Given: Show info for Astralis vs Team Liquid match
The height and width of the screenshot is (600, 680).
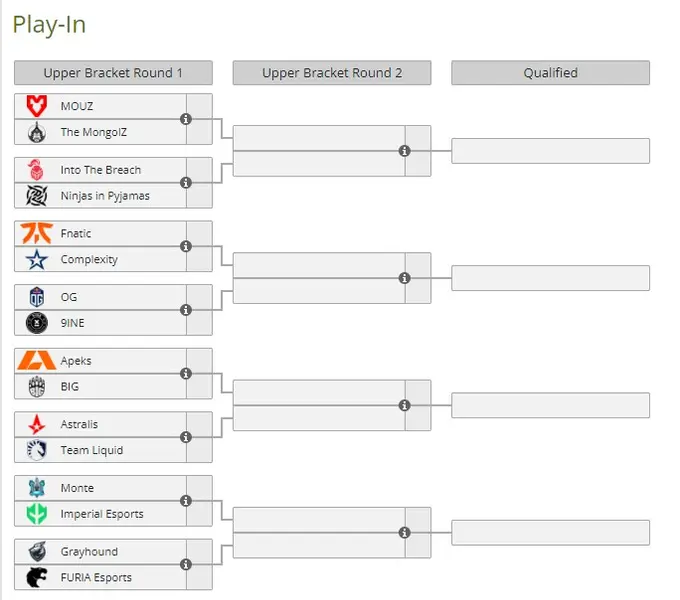Looking at the screenshot, I should tap(186, 437).
